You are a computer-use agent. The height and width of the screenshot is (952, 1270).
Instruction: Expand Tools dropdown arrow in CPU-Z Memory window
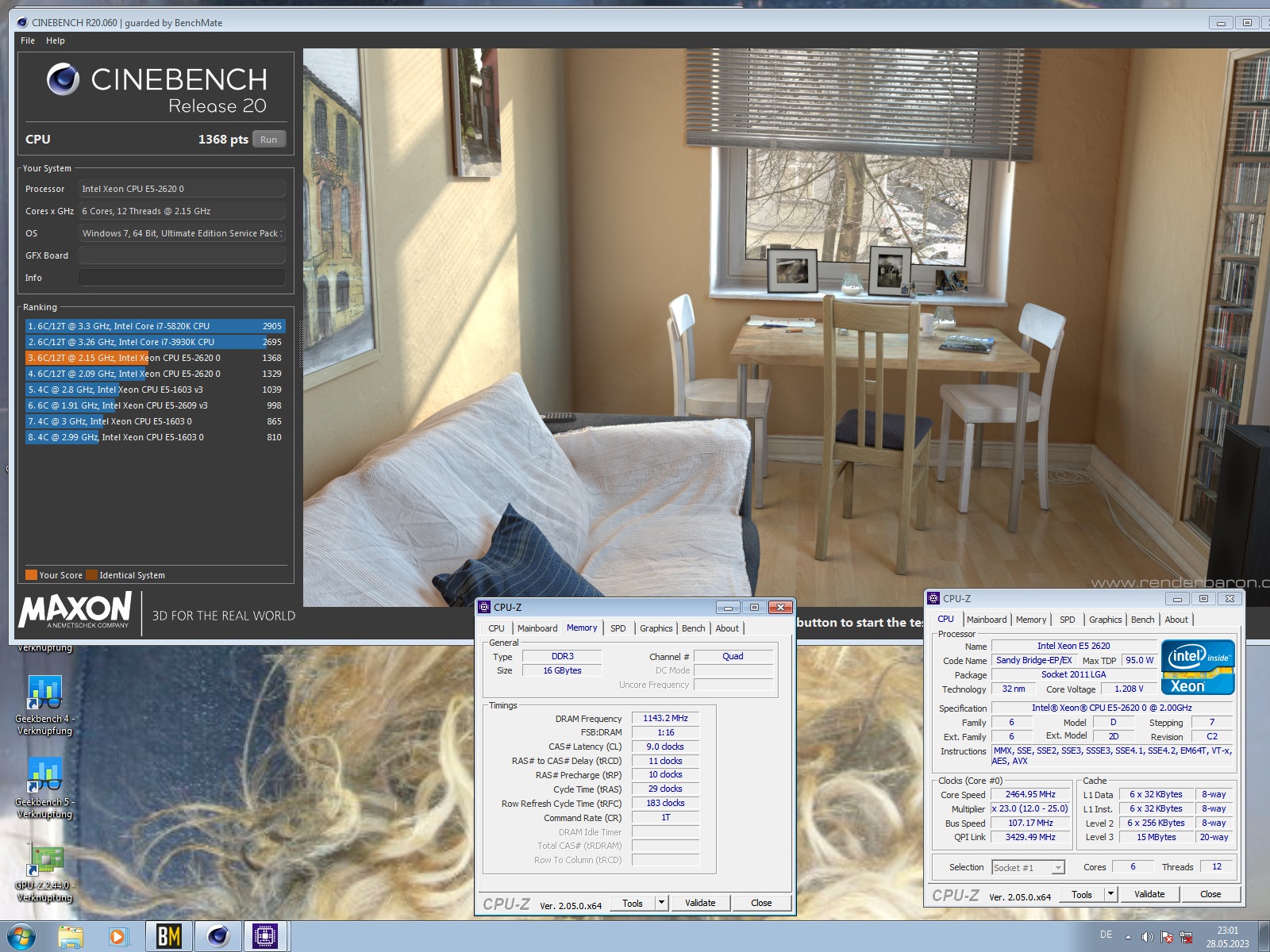point(661,903)
